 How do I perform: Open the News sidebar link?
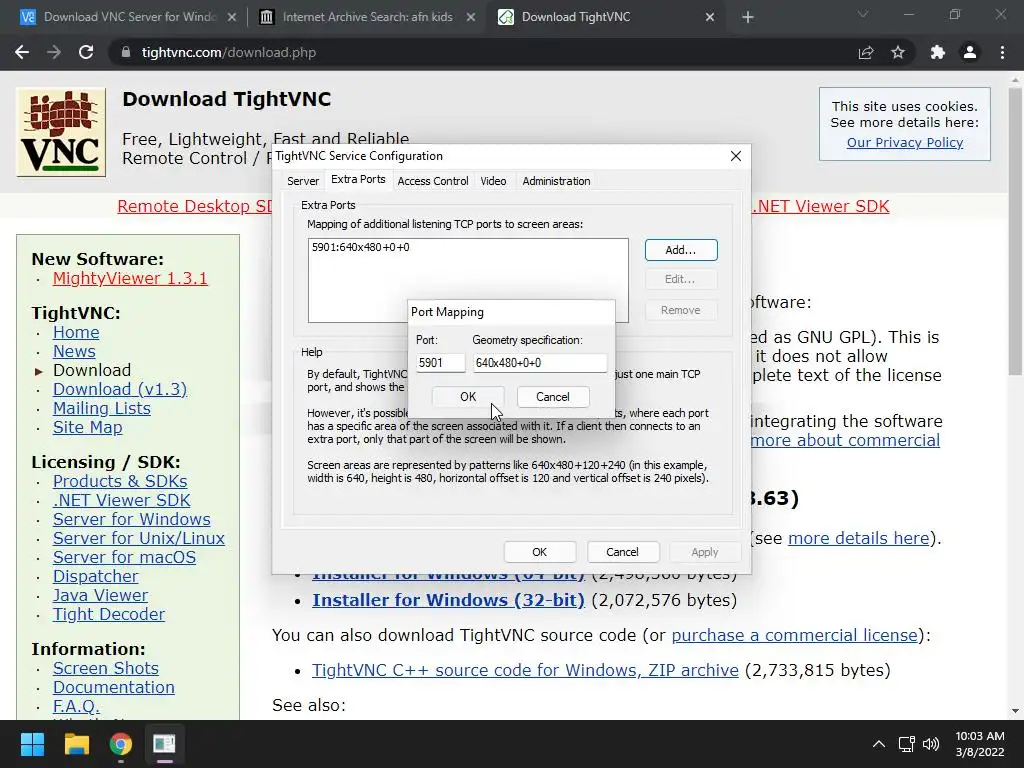tap(74, 351)
